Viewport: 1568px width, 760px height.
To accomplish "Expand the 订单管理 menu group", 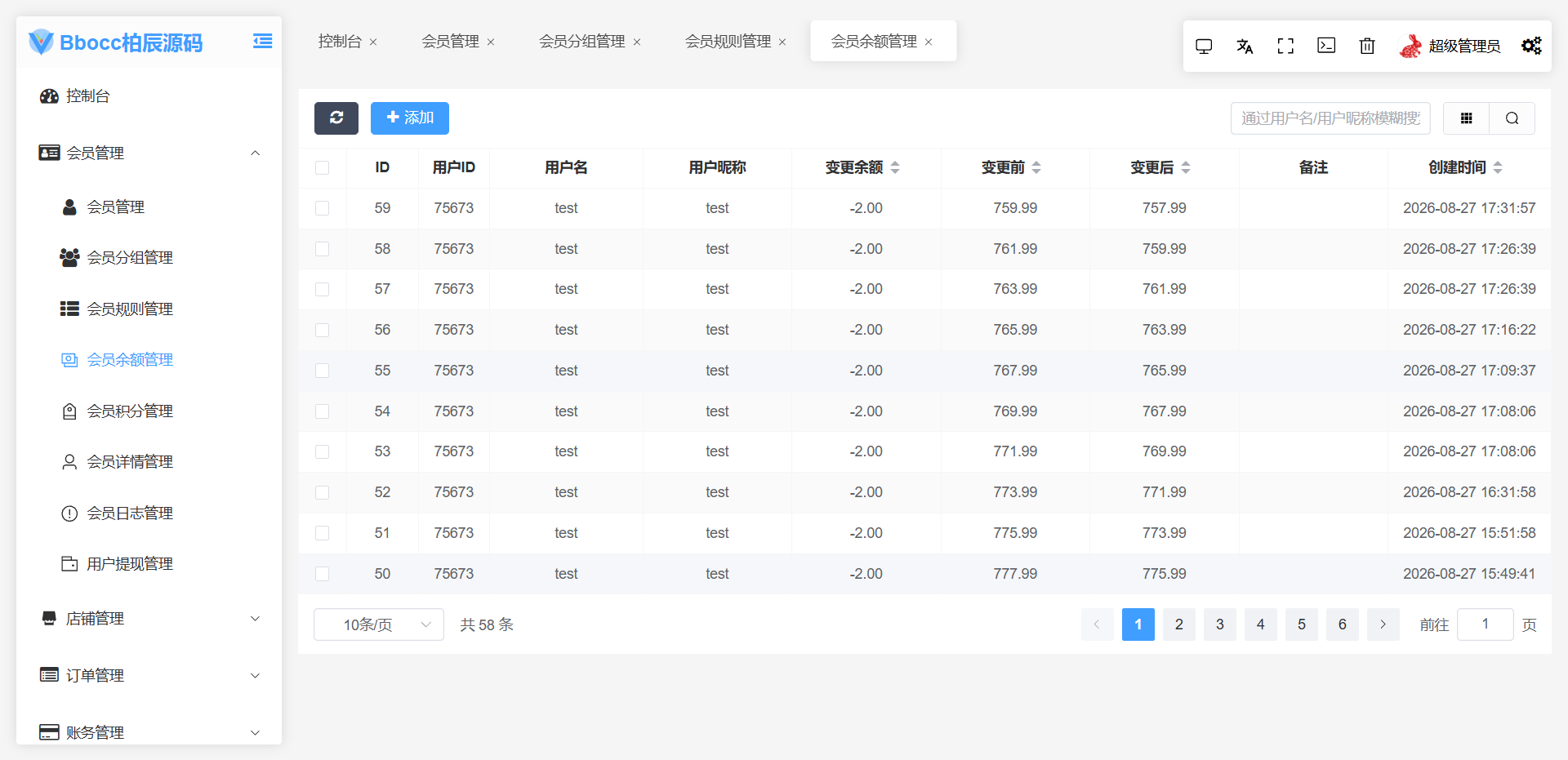I will coord(255,676).
